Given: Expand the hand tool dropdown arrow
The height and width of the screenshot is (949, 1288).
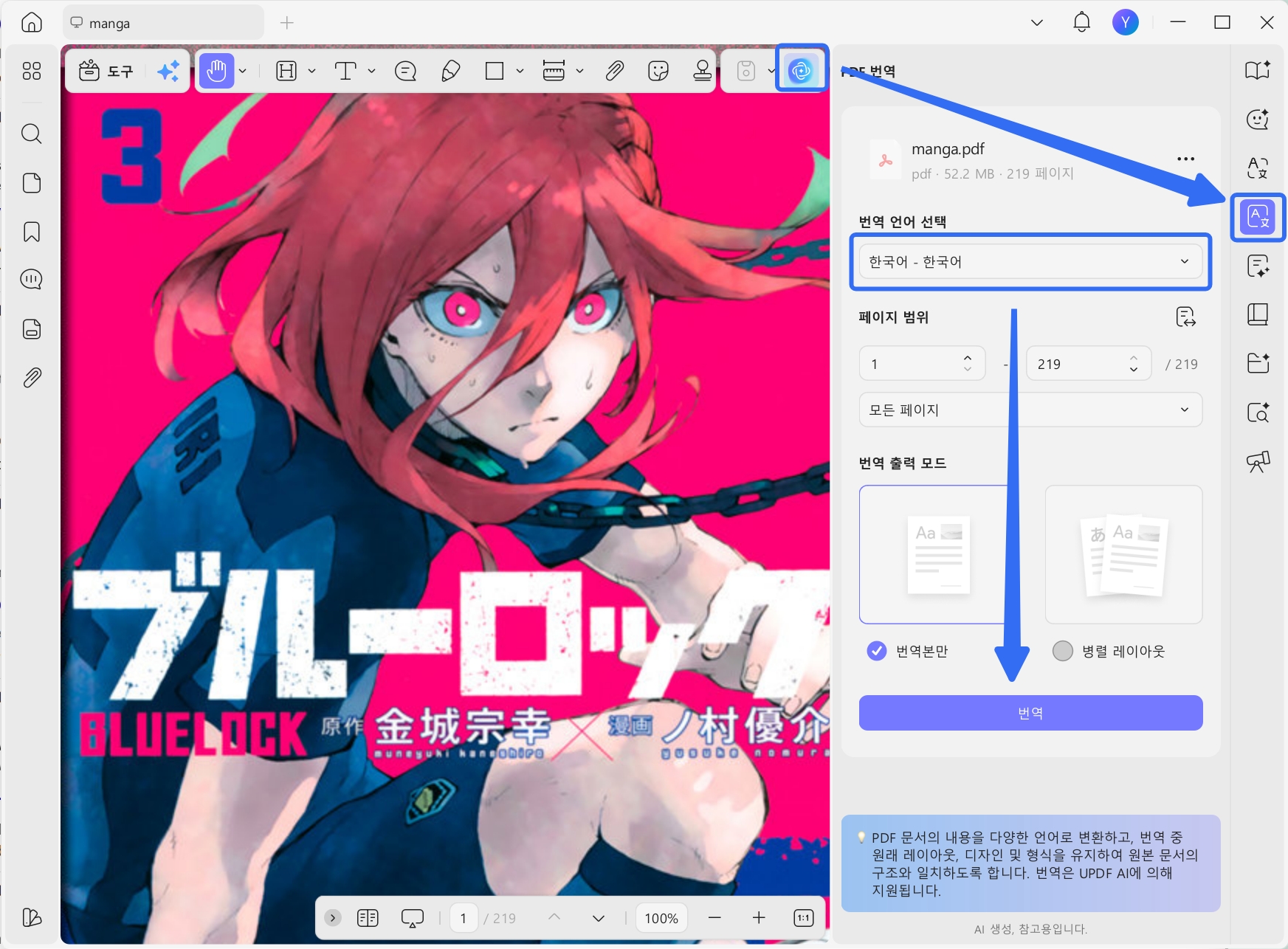Looking at the screenshot, I should point(243,71).
